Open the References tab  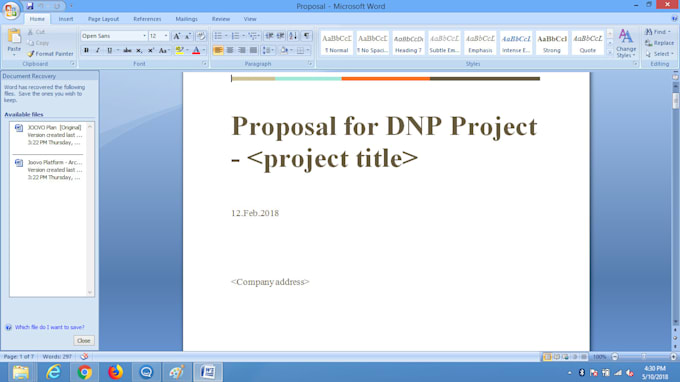click(x=147, y=19)
